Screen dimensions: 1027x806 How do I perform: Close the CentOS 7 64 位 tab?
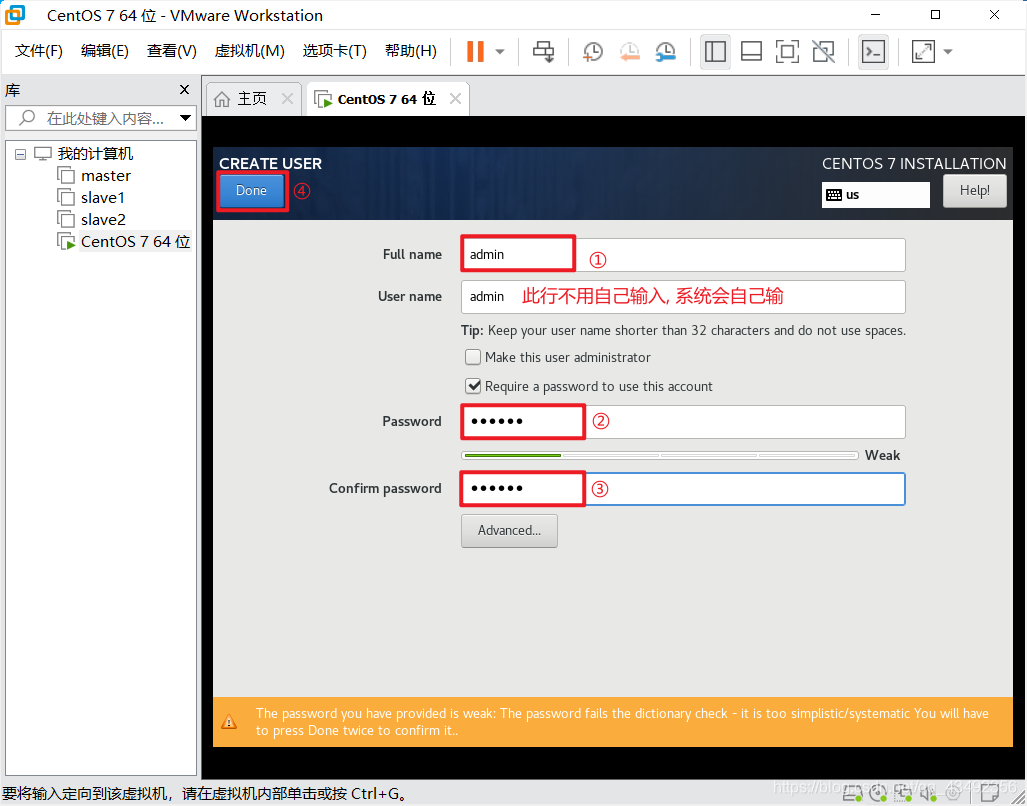(x=455, y=99)
